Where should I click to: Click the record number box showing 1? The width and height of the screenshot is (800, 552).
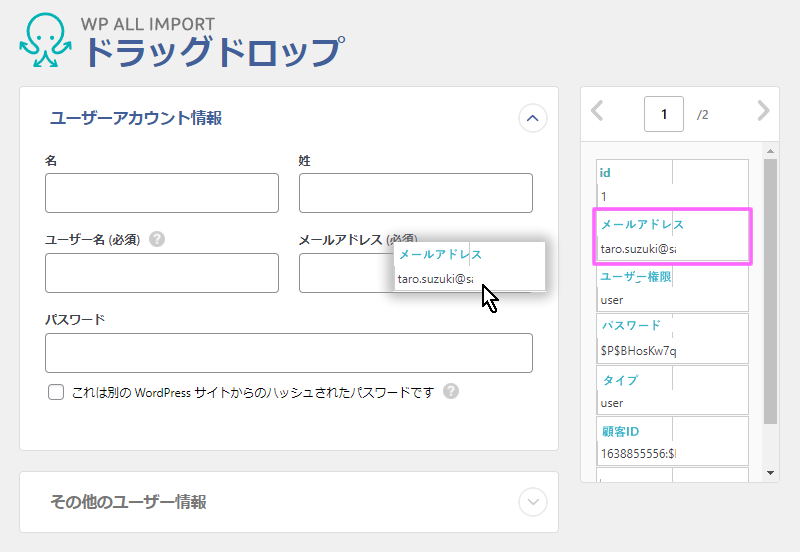pos(664,114)
